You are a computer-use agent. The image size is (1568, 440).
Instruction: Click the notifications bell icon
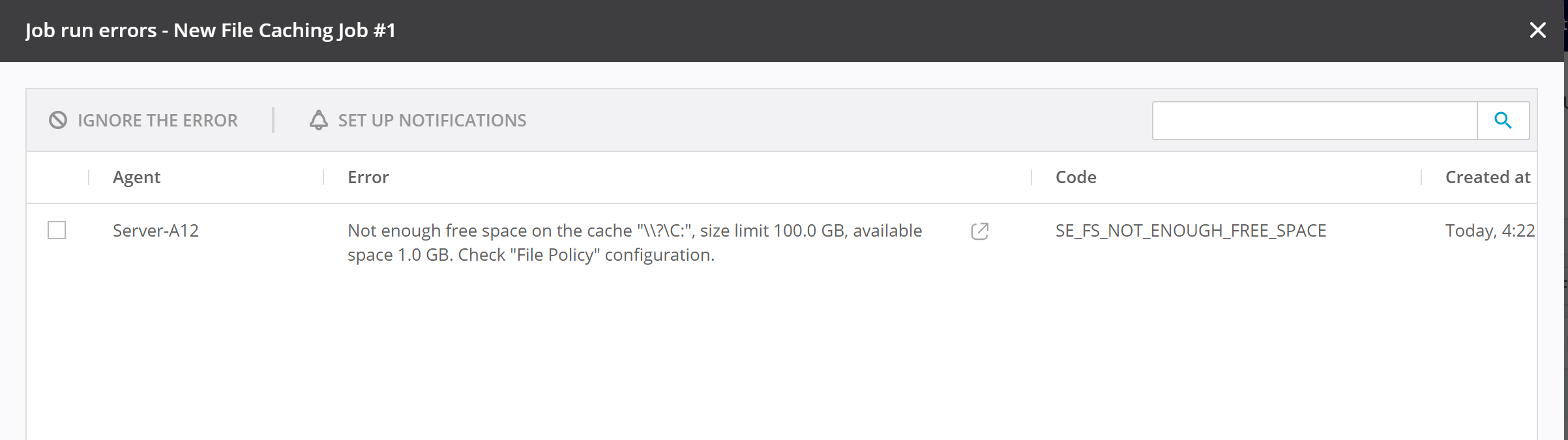pos(318,120)
